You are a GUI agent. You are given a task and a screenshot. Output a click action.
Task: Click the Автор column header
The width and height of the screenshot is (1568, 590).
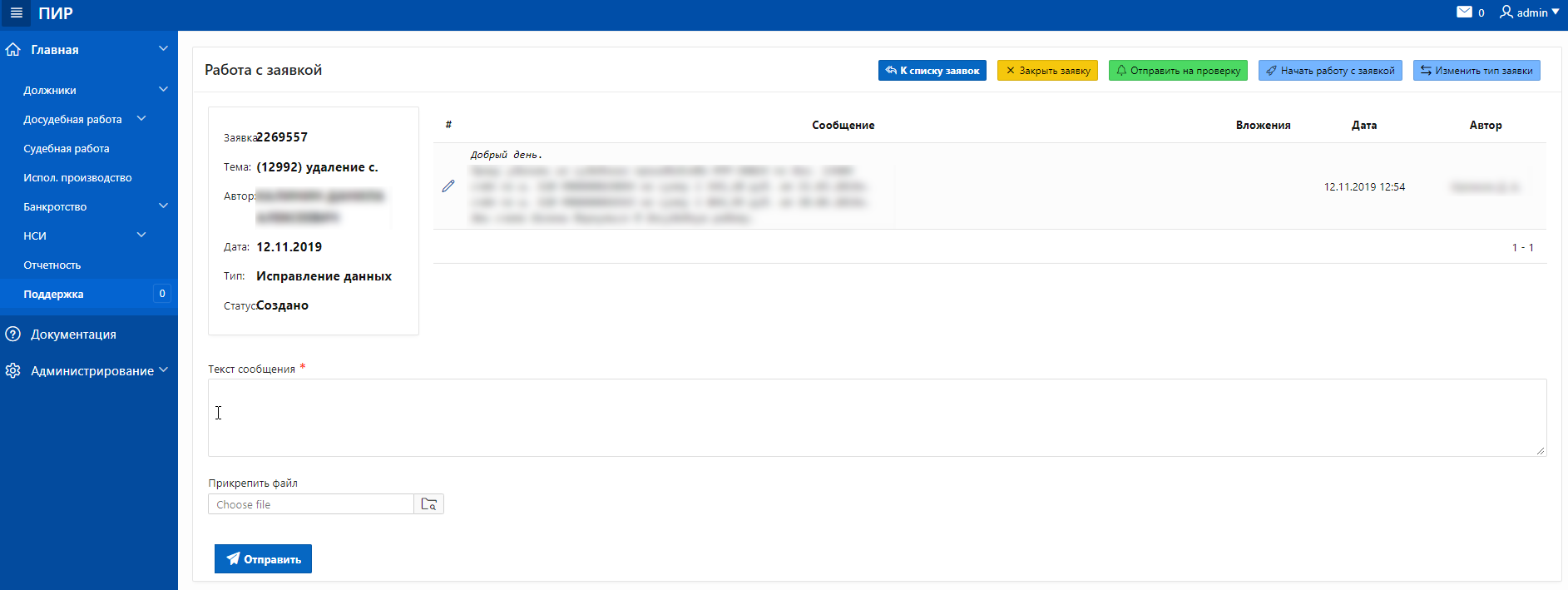click(x=1486, y=125)
